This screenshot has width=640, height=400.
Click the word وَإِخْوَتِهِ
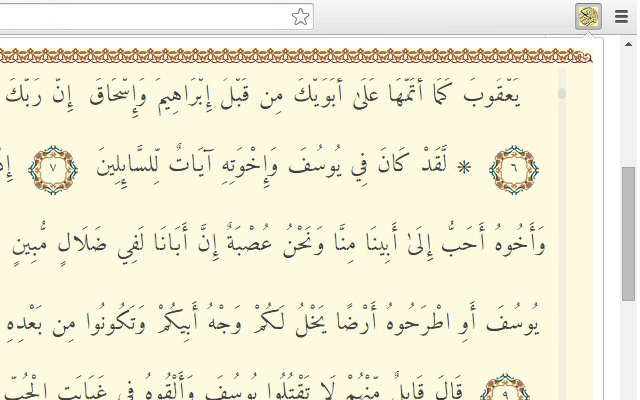click(x=250, y=168)
